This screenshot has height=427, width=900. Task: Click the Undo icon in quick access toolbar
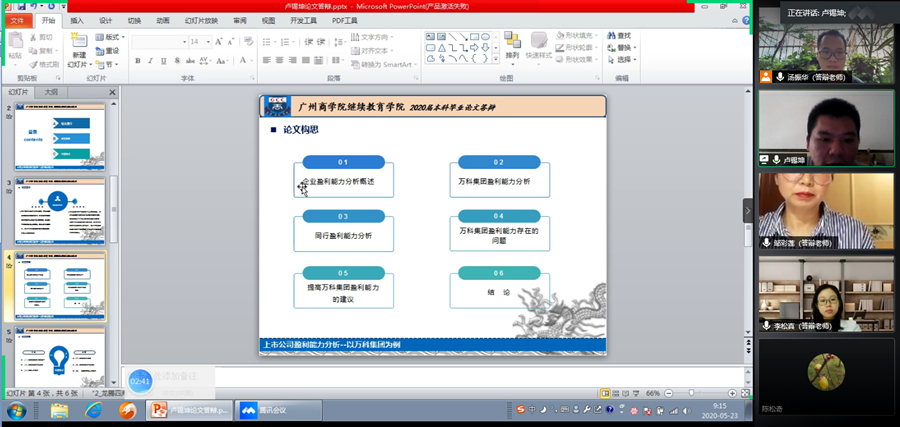(x=33, y=6)
